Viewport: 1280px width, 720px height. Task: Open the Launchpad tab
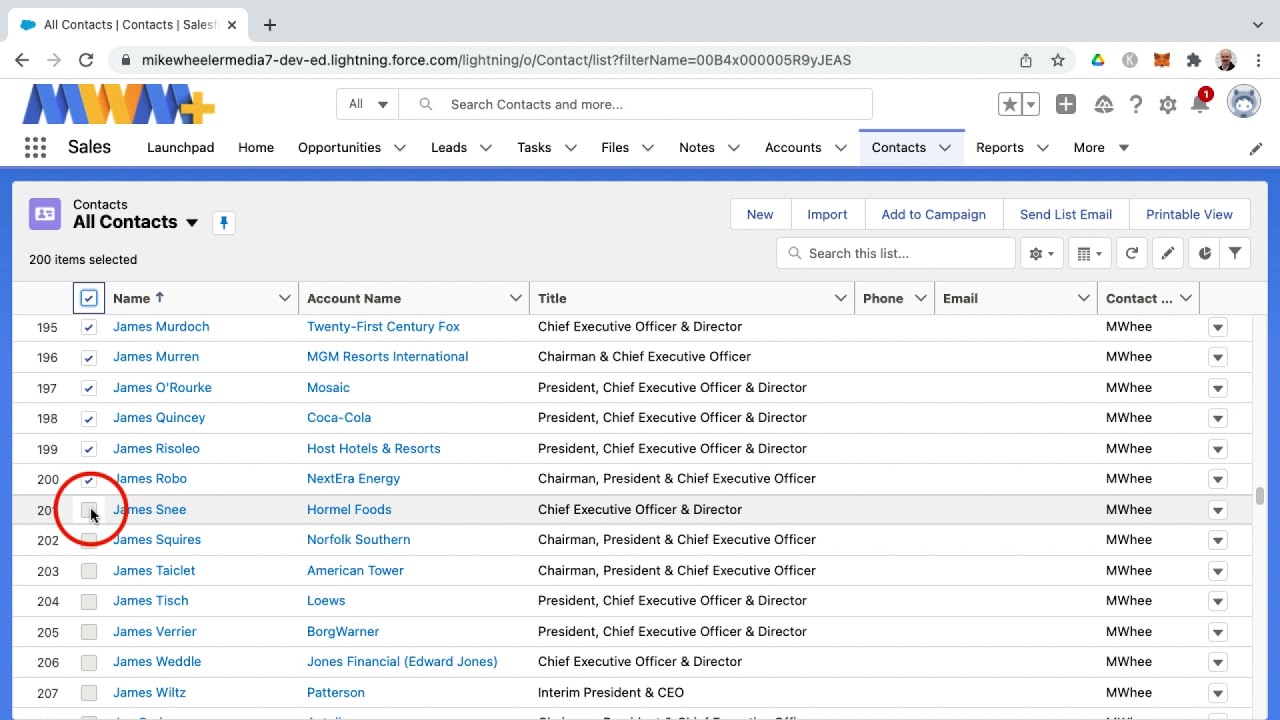pyautogui.click(x=181, y=148)
